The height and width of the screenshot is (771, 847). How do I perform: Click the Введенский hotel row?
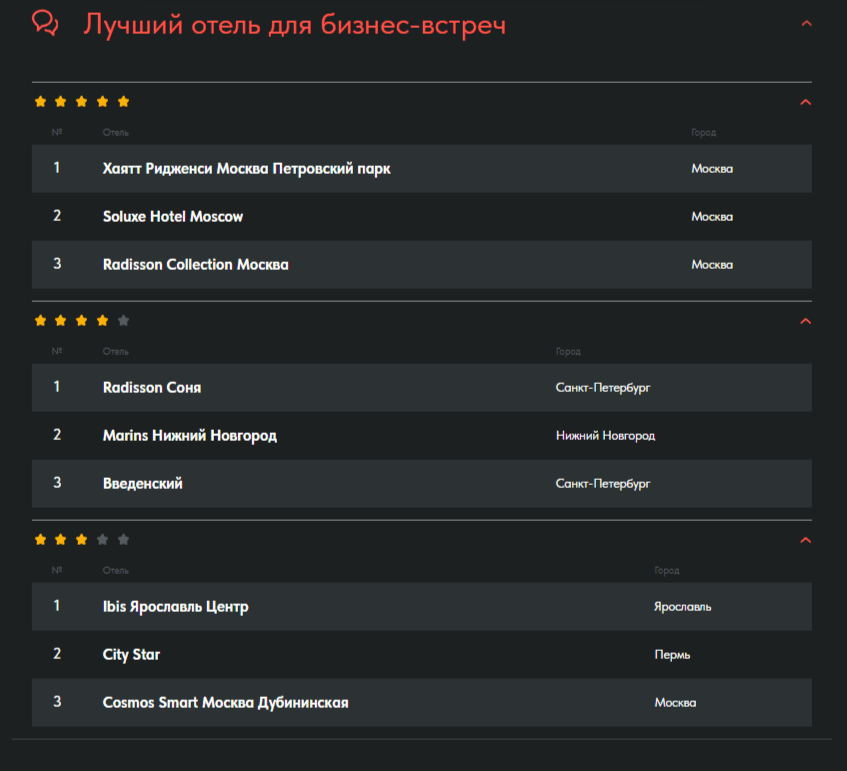(421, 484)
